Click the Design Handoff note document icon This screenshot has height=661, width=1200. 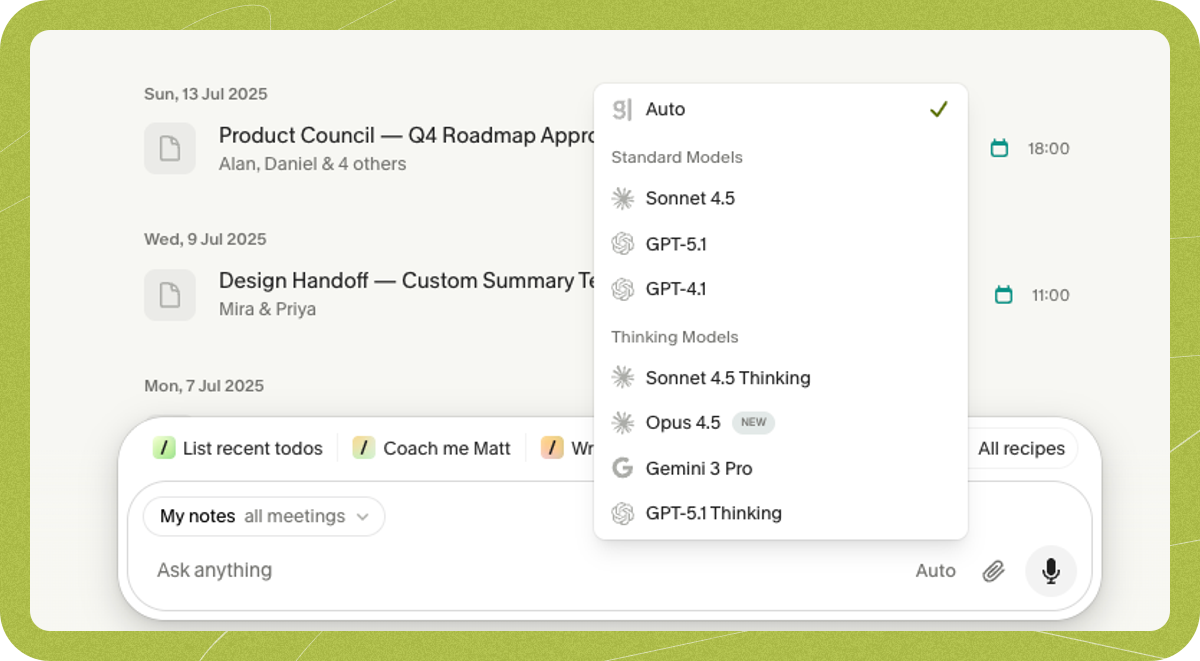[x=170, y=295]
